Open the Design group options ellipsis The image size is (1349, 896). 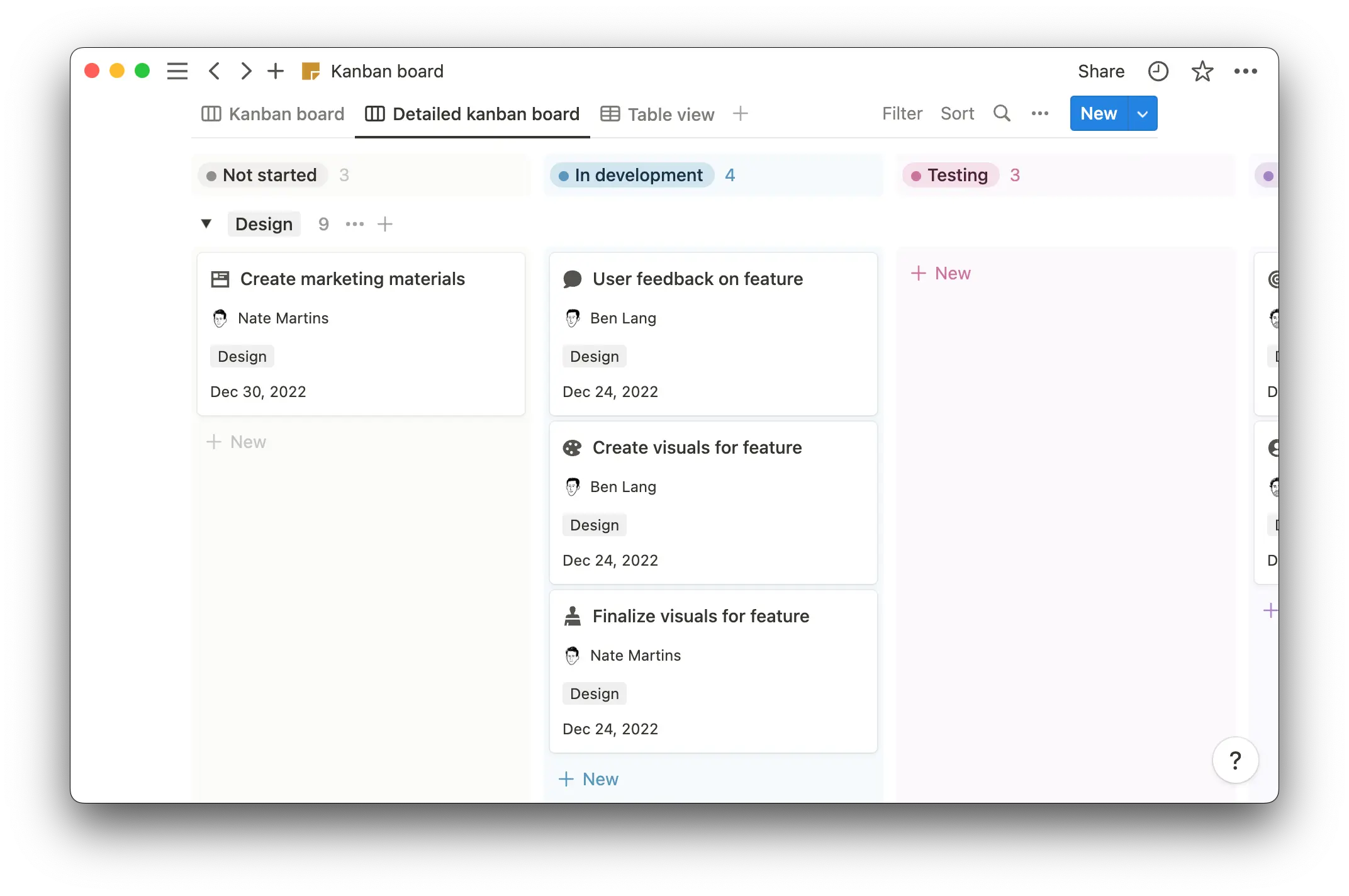tap(354, 224)
